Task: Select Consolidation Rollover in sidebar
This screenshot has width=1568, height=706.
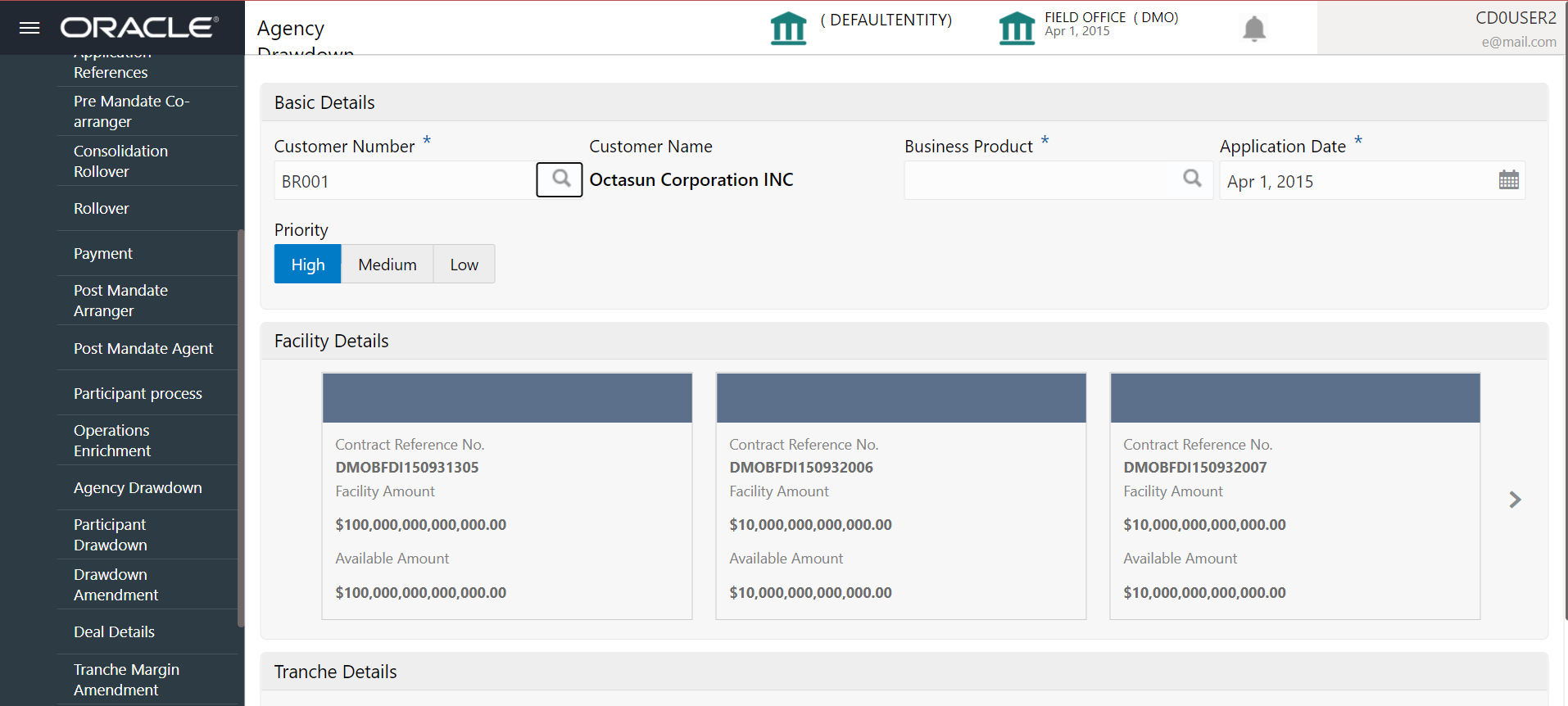Action: click(x=147, y=161)
